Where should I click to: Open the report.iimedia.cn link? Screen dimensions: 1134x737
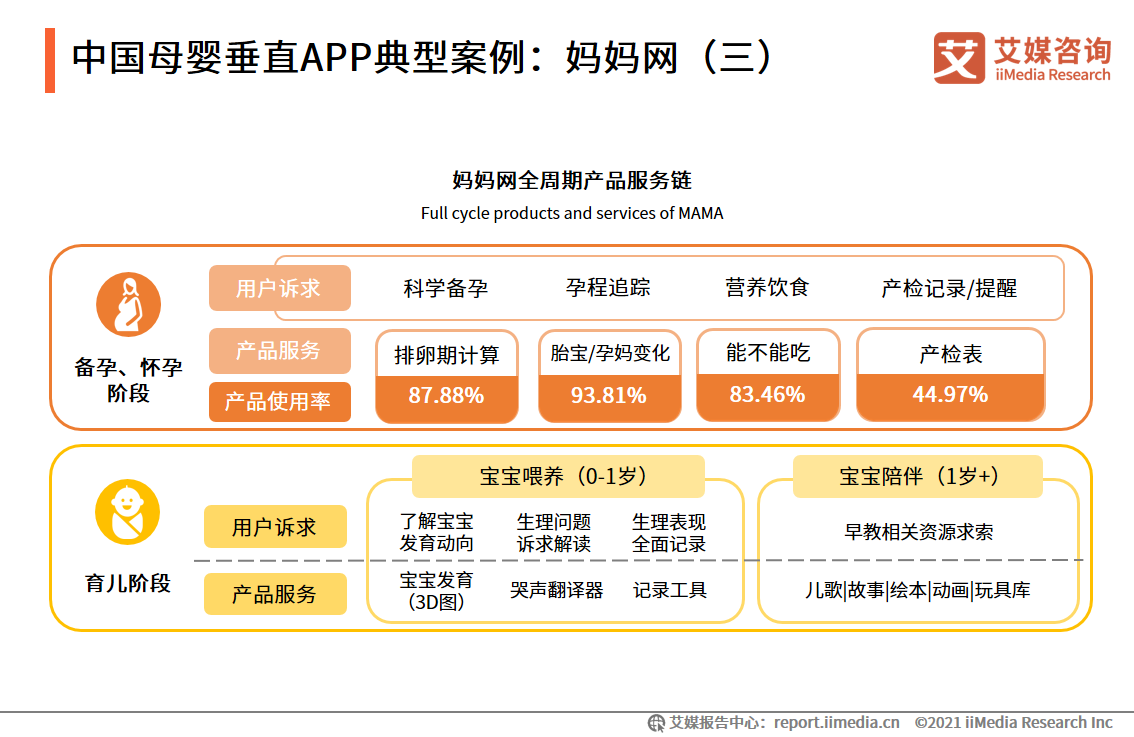[x=837, y=723]
